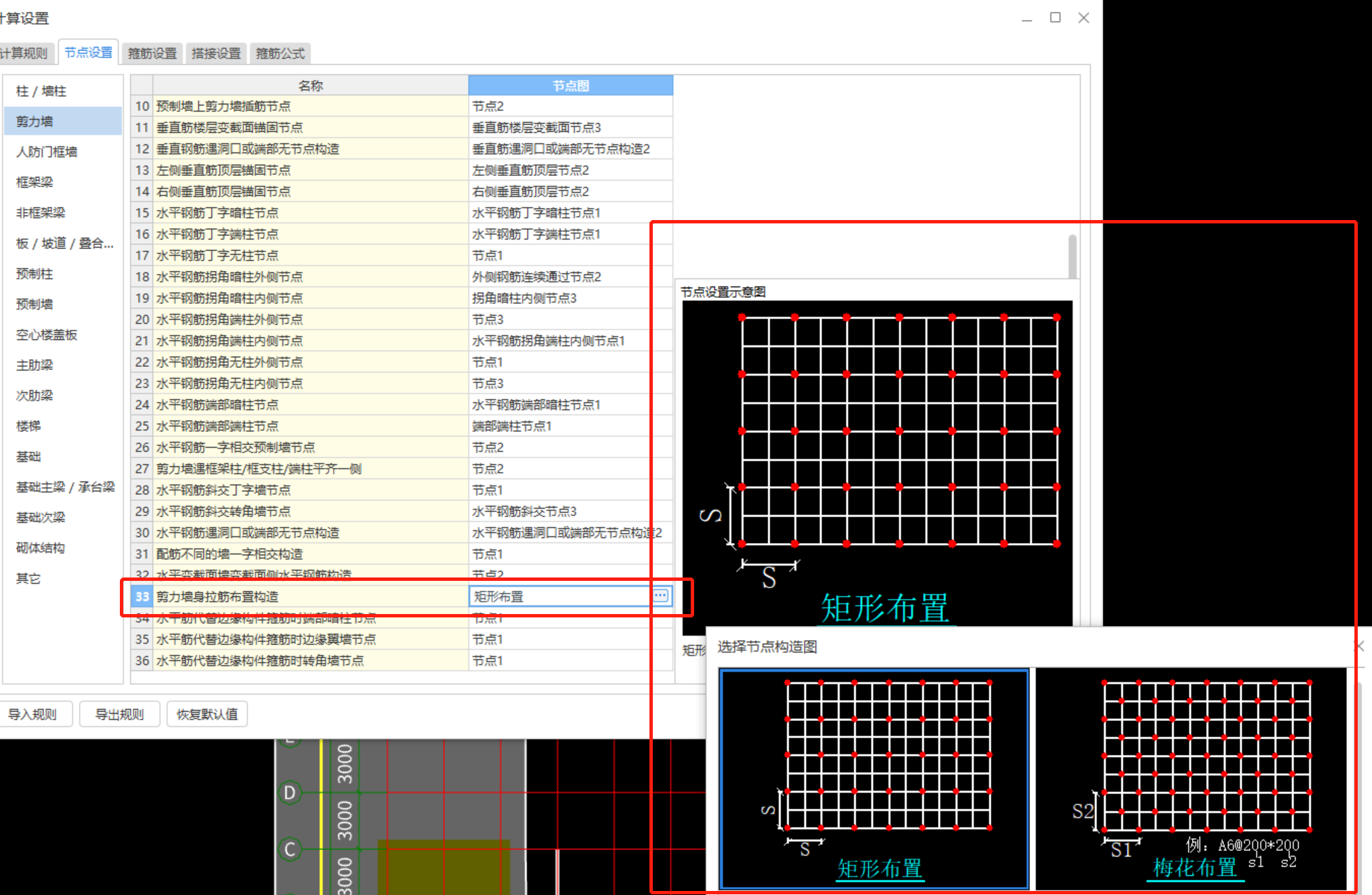Switch to the 箍筋公式 tab
Image resolution: width=1372 pixels, height=895 pixels.
click(280, 53)
